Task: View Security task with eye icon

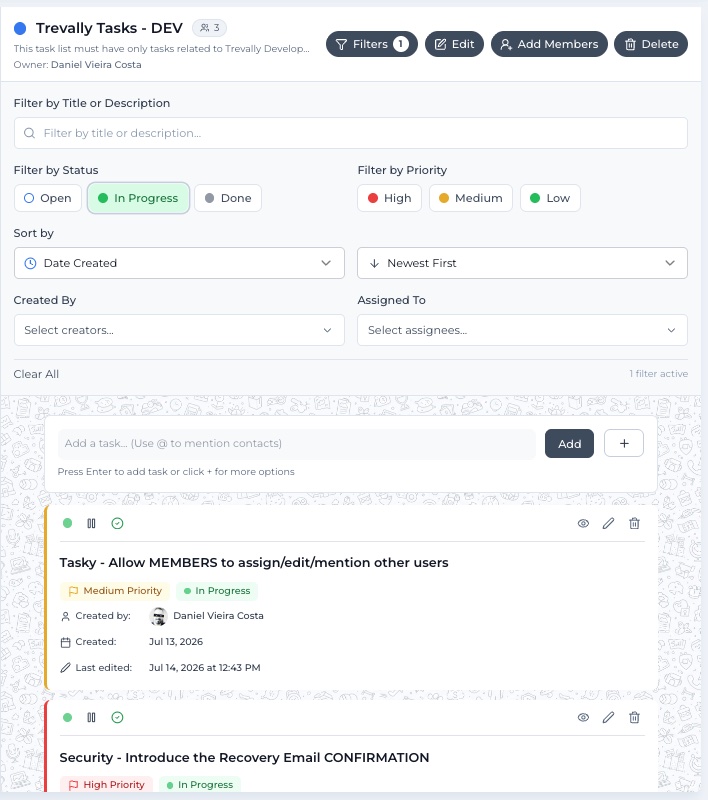Action: (x=583, y=718)
